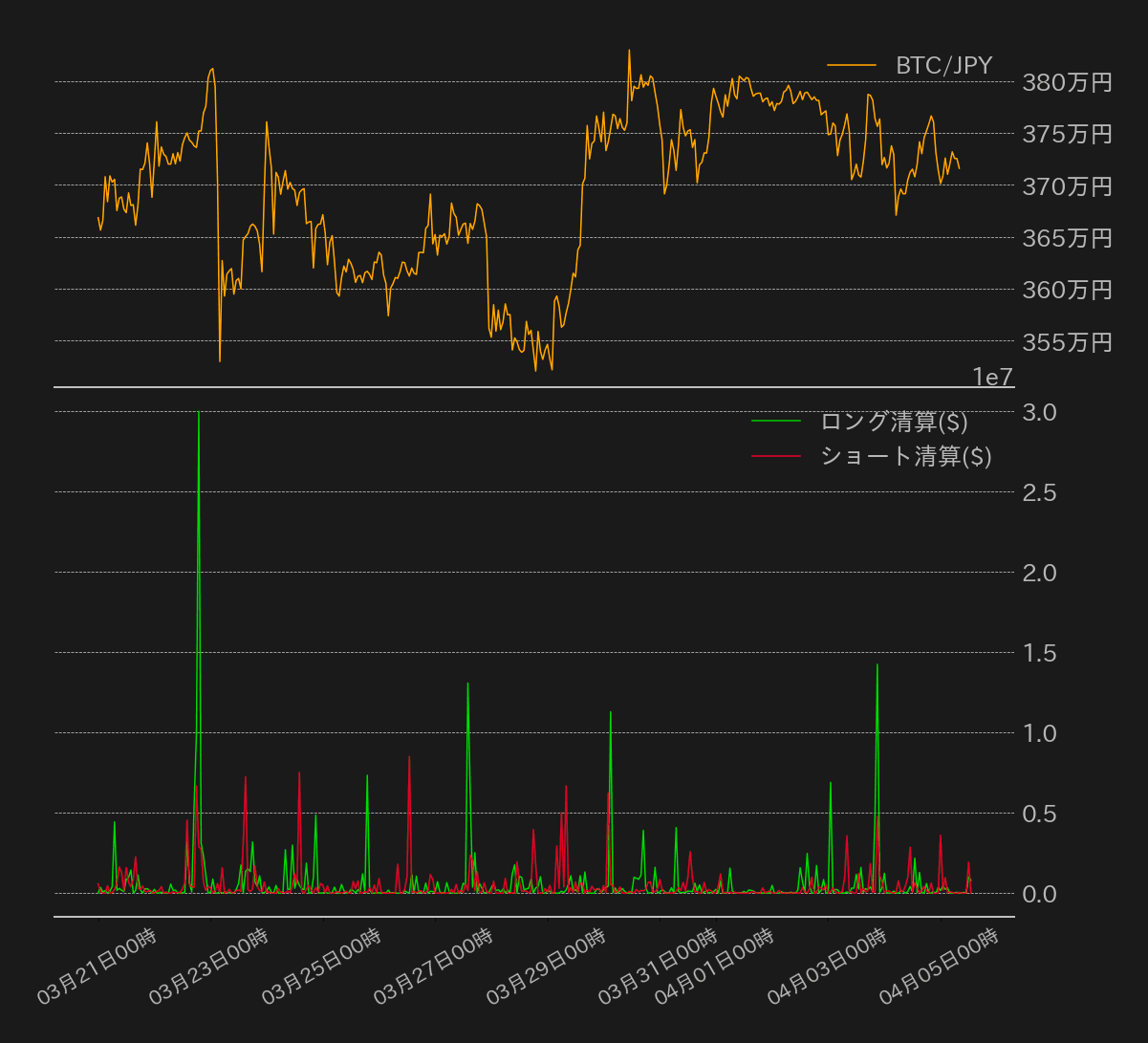The width and height of the screenshot is (1148, 1043).
Task: Select the 03月27日00時 date label
Action: coord(434,966)
